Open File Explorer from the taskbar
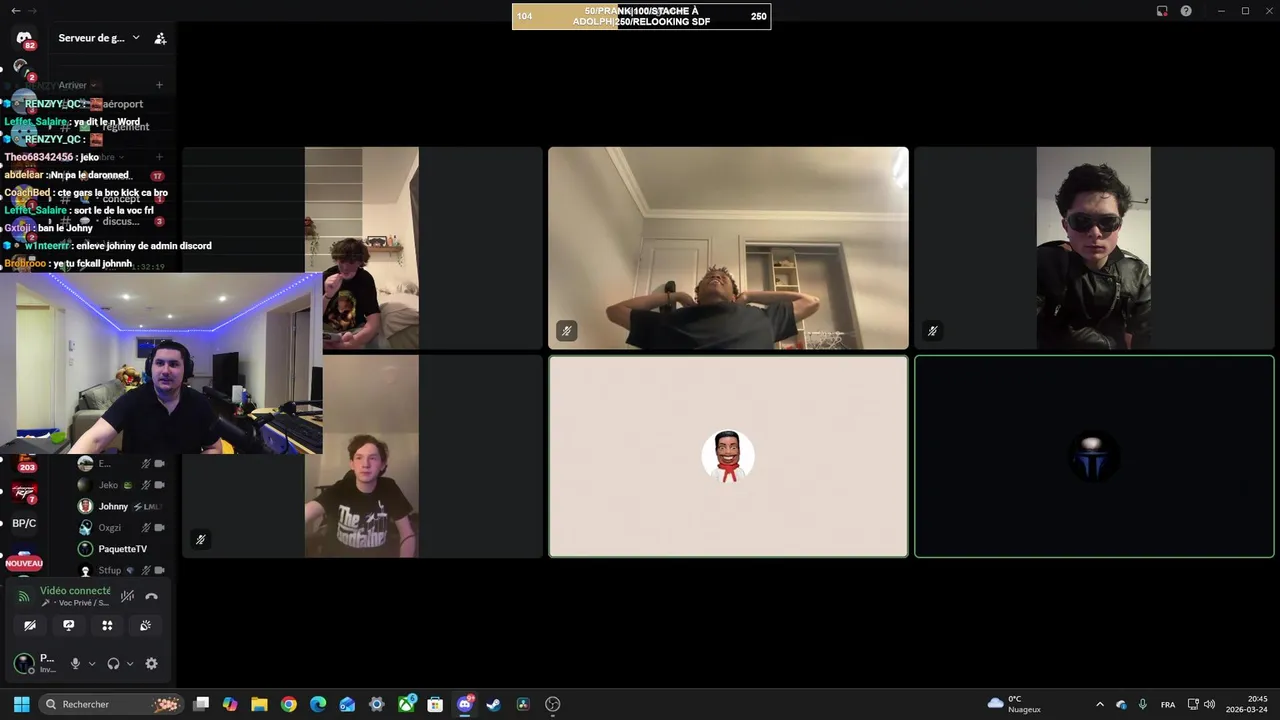The width and height of the screenshot is (1280, 720). click(259, 704)
